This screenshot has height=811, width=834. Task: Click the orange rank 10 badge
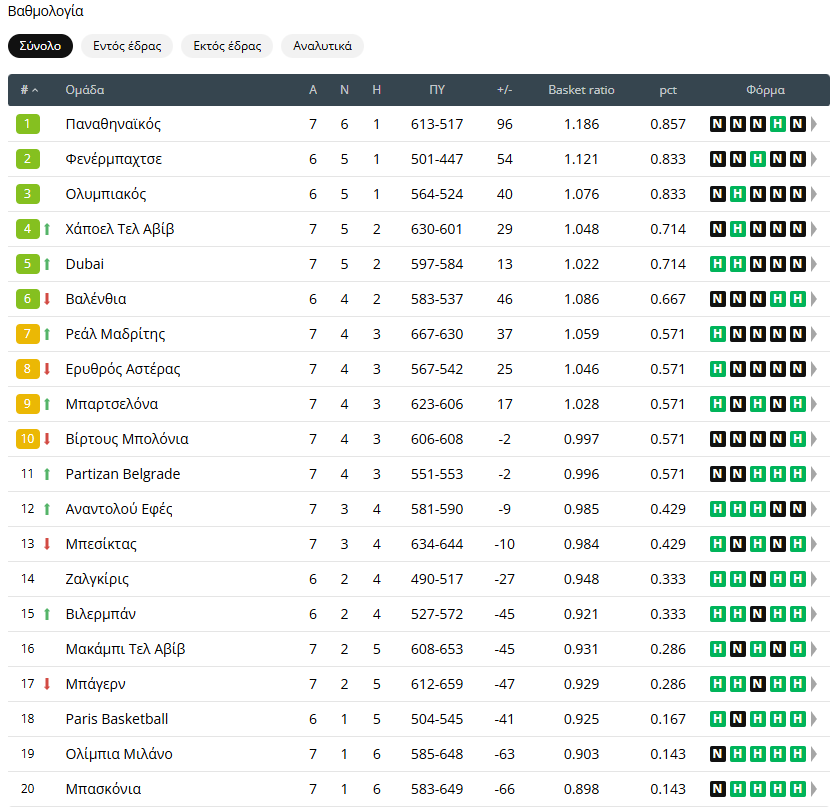pos(28,439)
